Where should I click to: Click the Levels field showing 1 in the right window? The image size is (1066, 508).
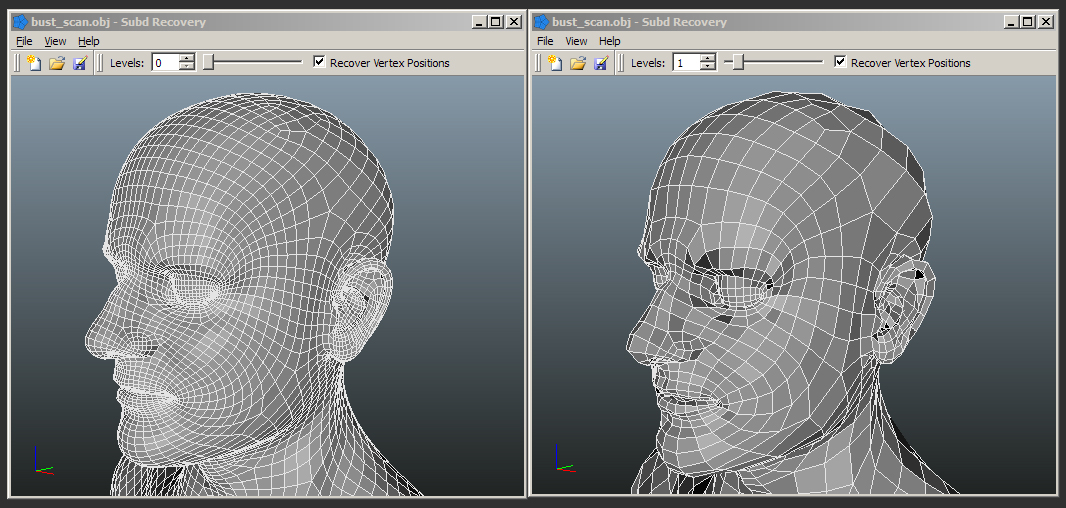click(687, 63)
